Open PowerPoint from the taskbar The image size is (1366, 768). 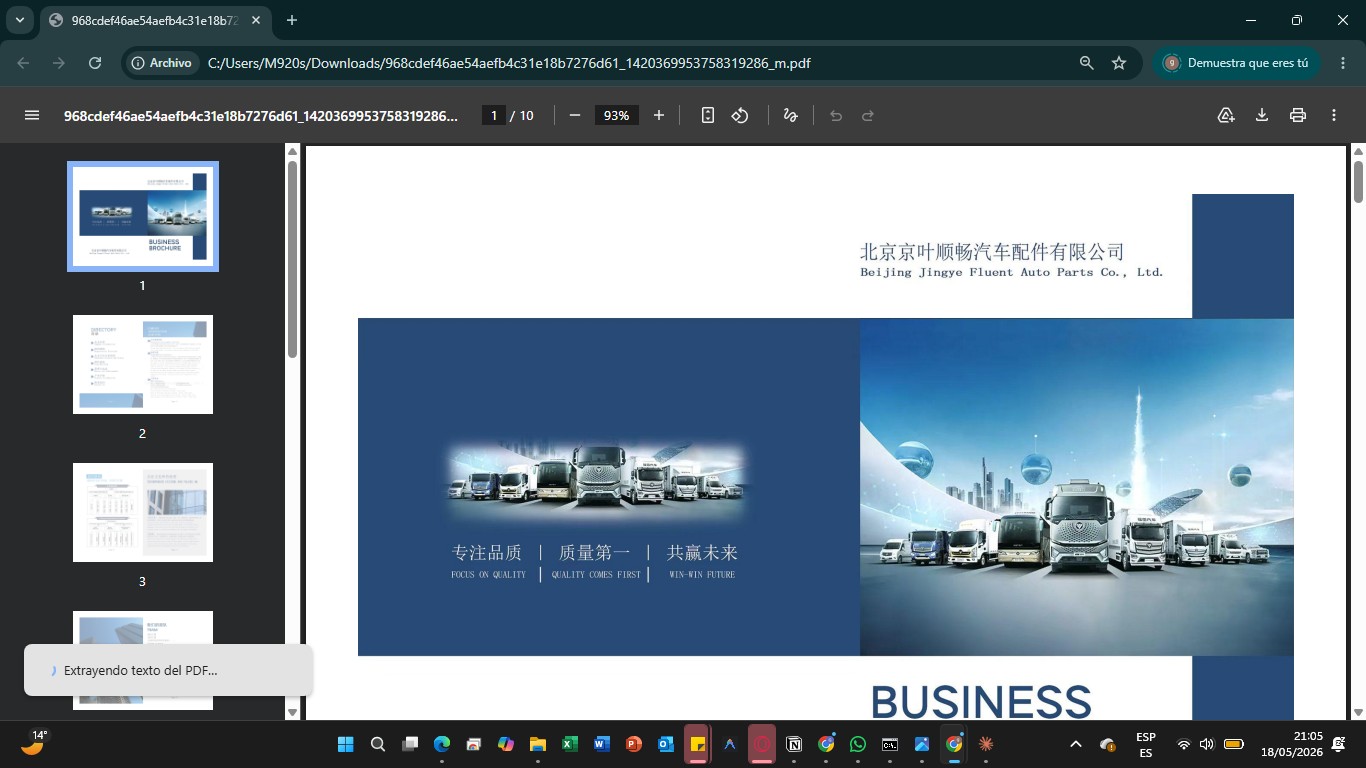point(634,744)
